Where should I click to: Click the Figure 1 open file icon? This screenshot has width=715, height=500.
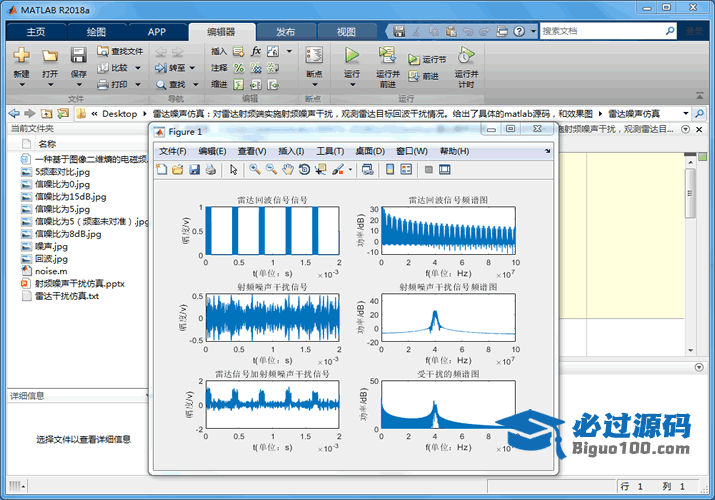coord(178,170)
